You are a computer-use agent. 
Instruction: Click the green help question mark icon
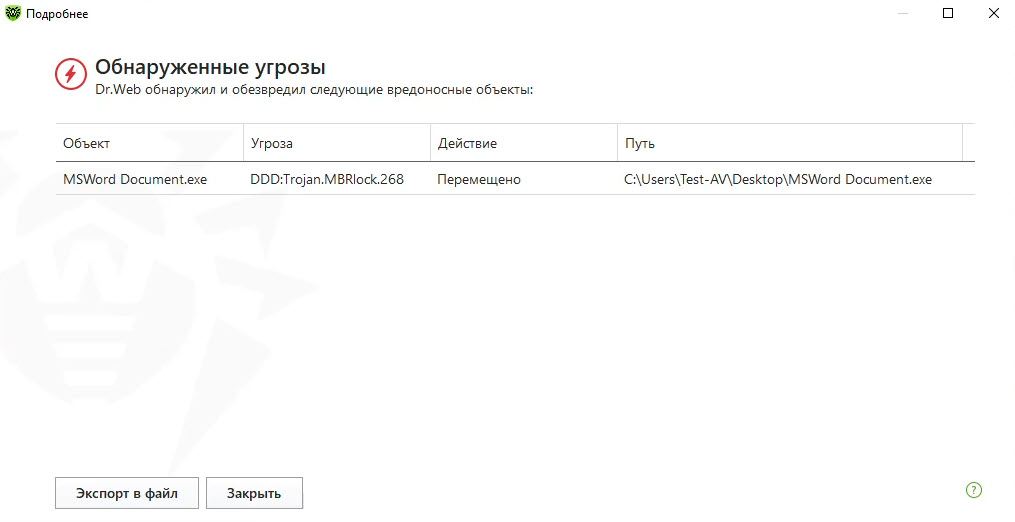pyautogui.click(x=974, y=490)
